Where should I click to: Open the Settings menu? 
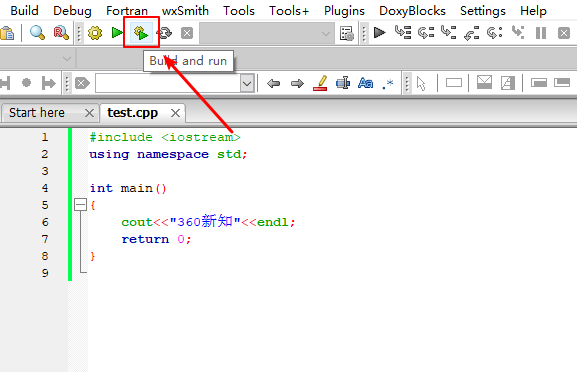coord(482,11)
